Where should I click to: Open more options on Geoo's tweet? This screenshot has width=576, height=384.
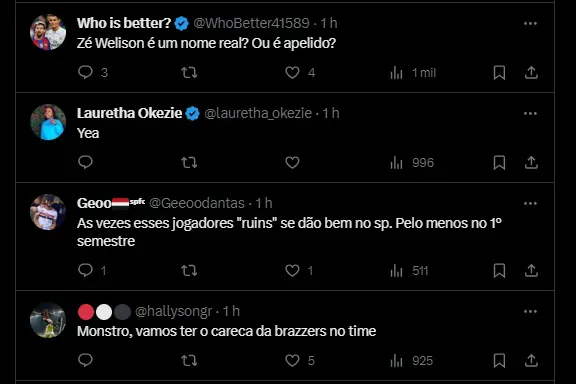pos(530,204)
